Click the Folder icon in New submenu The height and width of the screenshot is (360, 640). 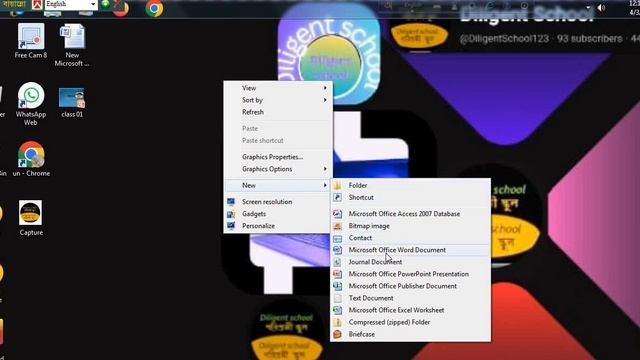tap(338, 185)
